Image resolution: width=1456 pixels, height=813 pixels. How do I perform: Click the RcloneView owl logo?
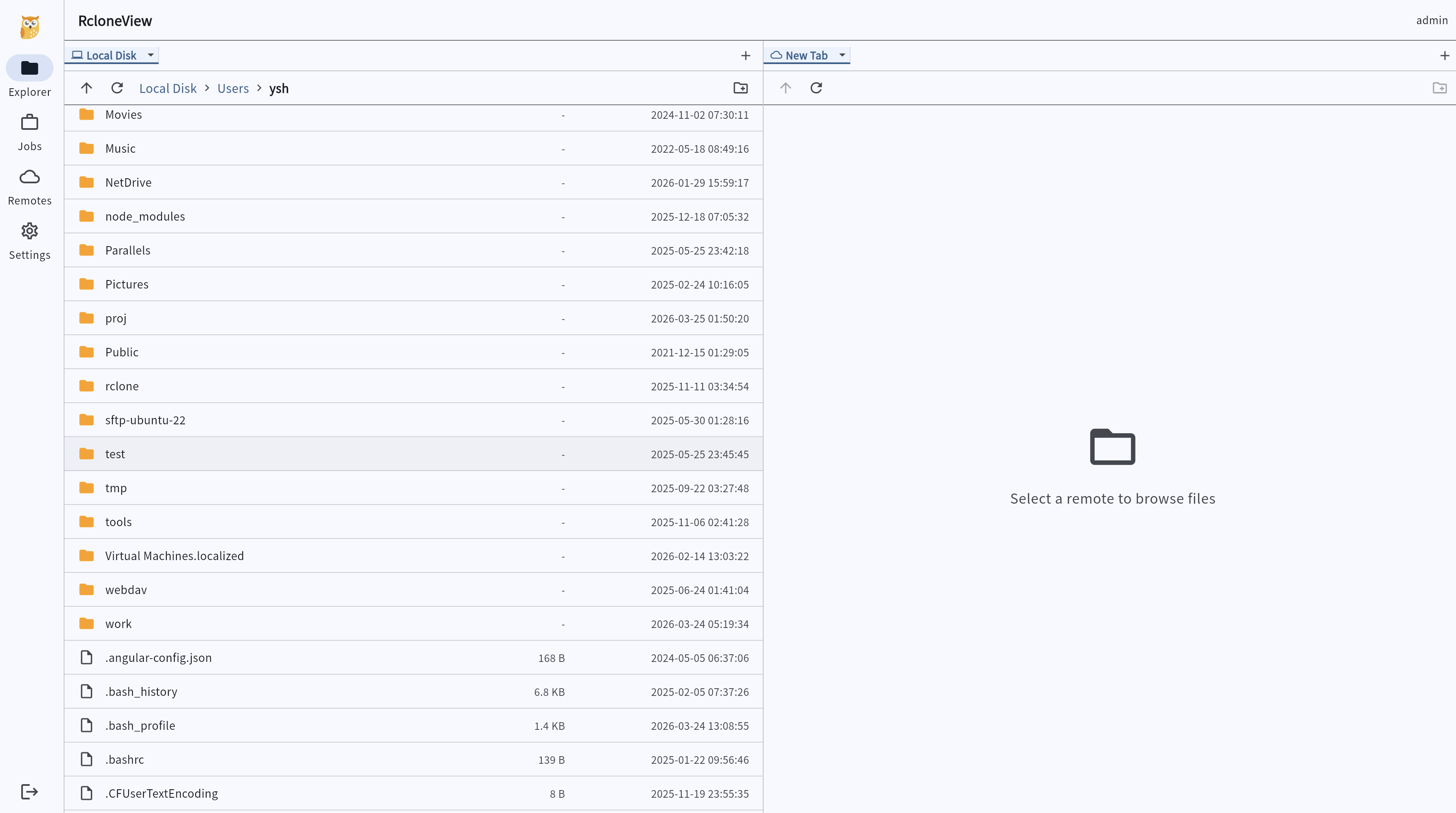(28, 26)
